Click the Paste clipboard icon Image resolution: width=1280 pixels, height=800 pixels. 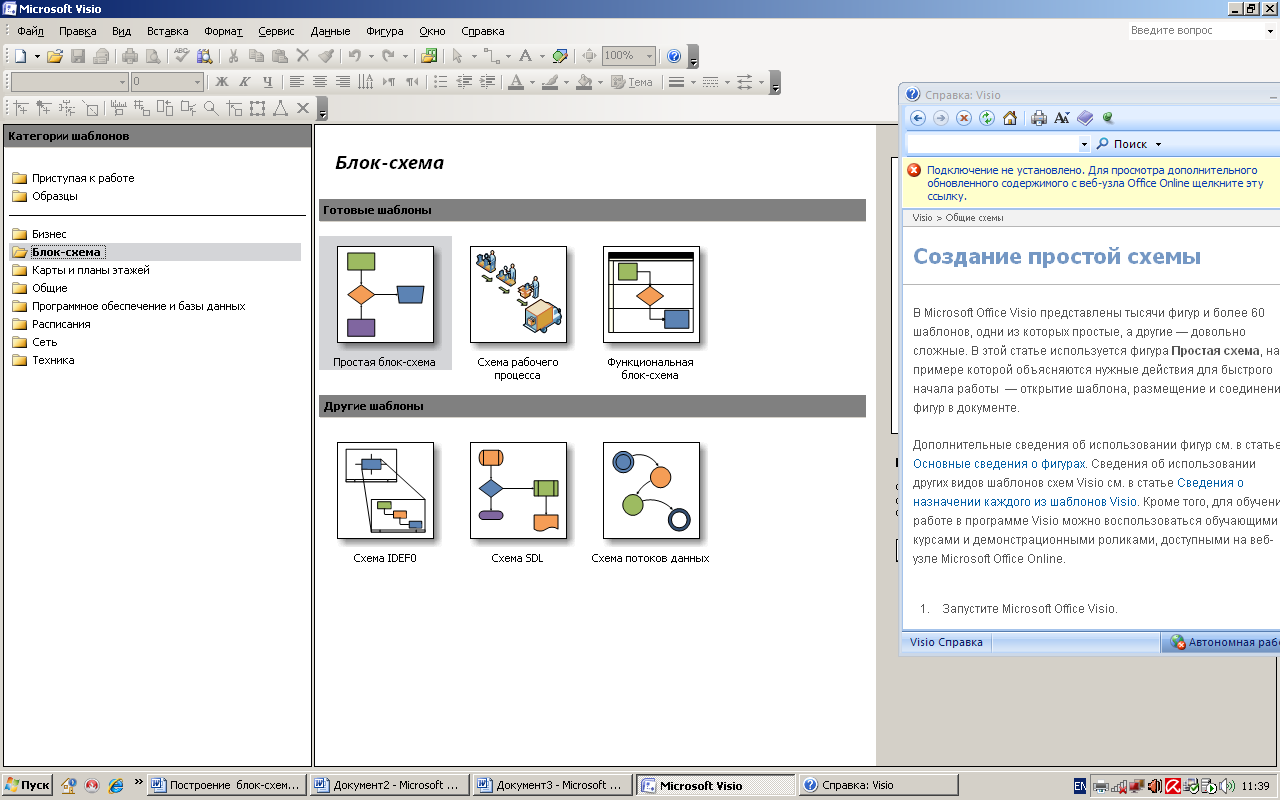pyautogui.click(x=279, y=57)
